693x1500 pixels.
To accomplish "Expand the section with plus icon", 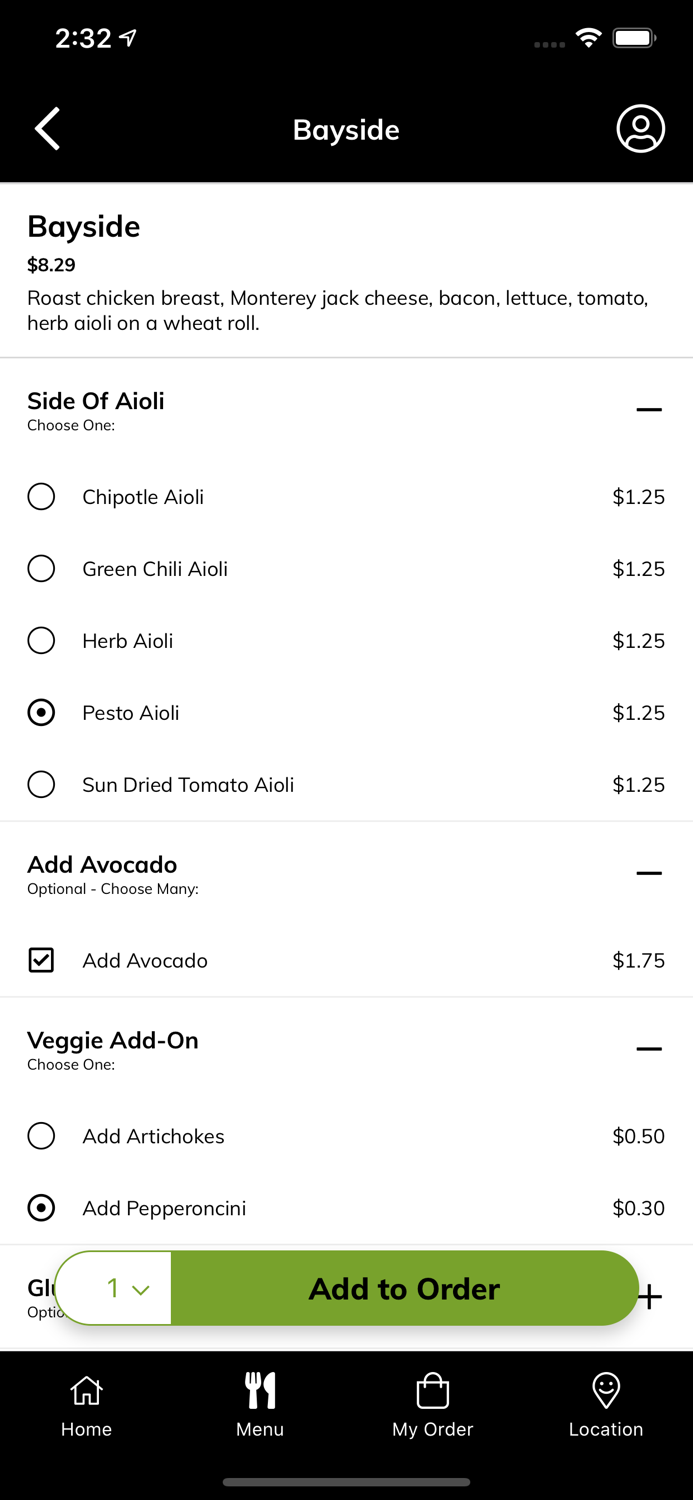I will point(651,1297).
